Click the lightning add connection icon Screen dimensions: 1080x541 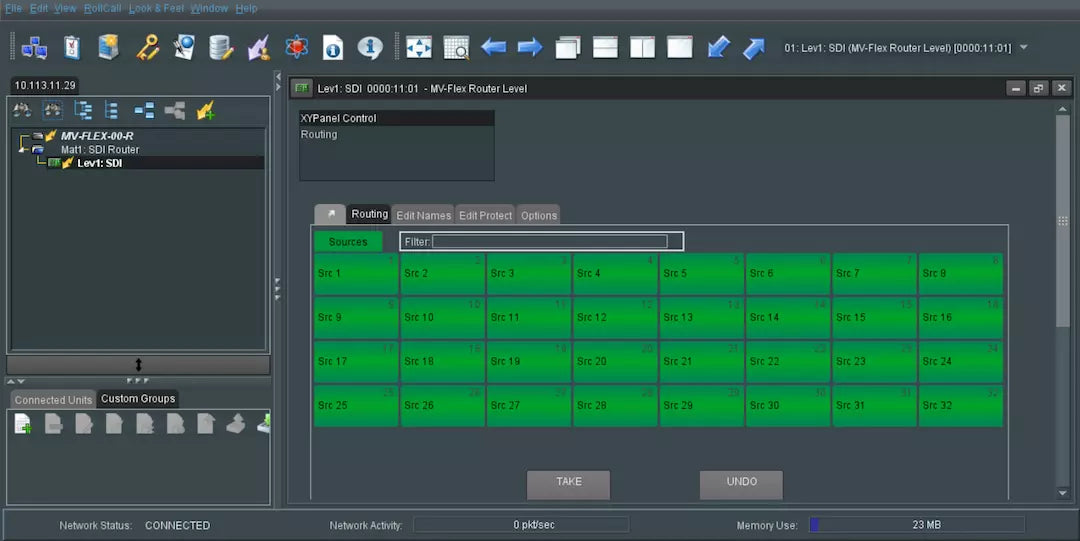point(205,110)
